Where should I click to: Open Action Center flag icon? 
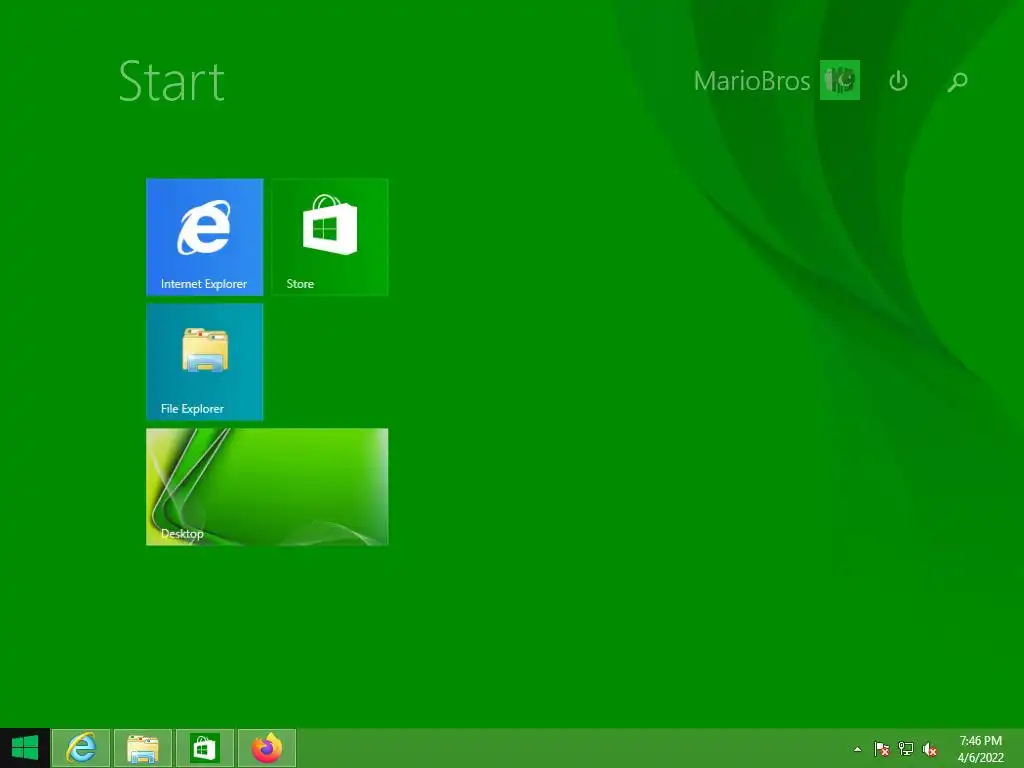click(882, 749)
